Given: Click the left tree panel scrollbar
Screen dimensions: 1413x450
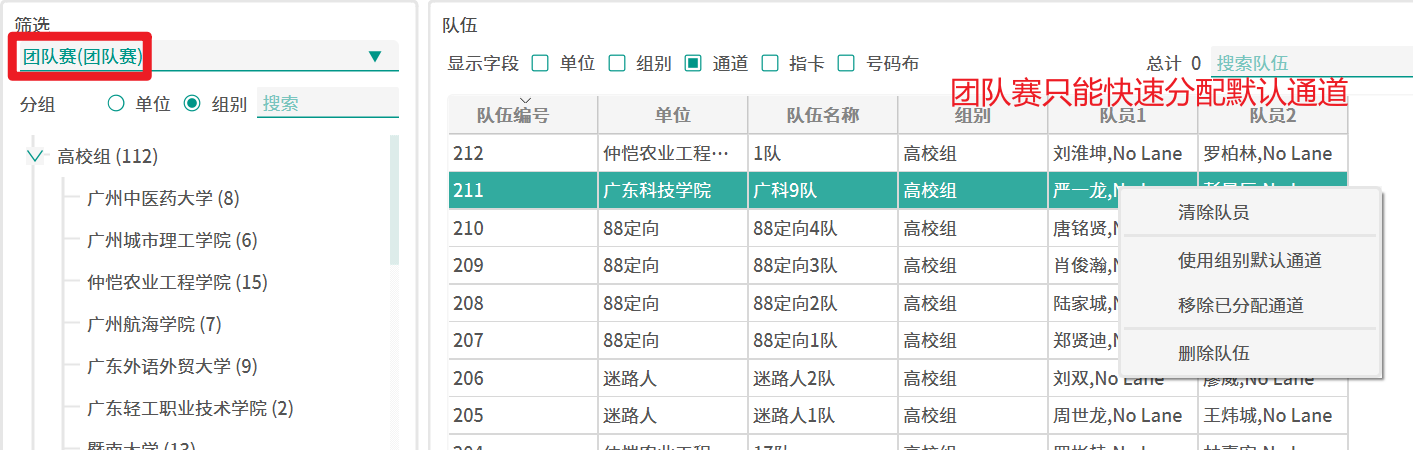Looking at the screenshot, I should pyautogui.click(x=394, y=200).
